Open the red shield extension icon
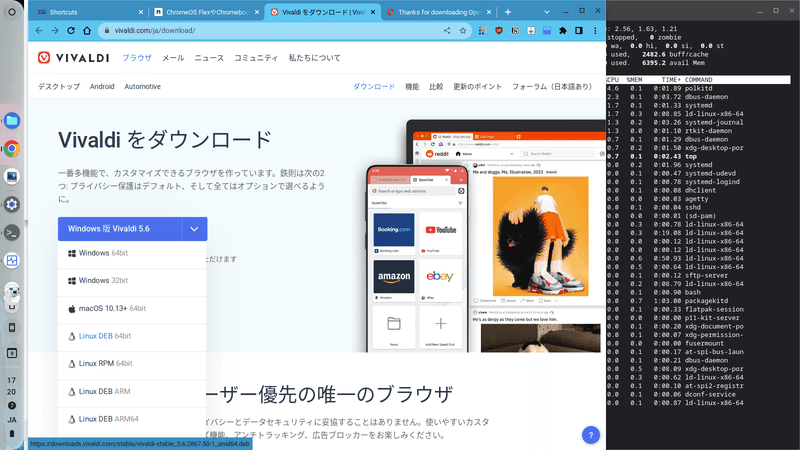The width and height of the screenshot is (800, 450). pos(499,31)
